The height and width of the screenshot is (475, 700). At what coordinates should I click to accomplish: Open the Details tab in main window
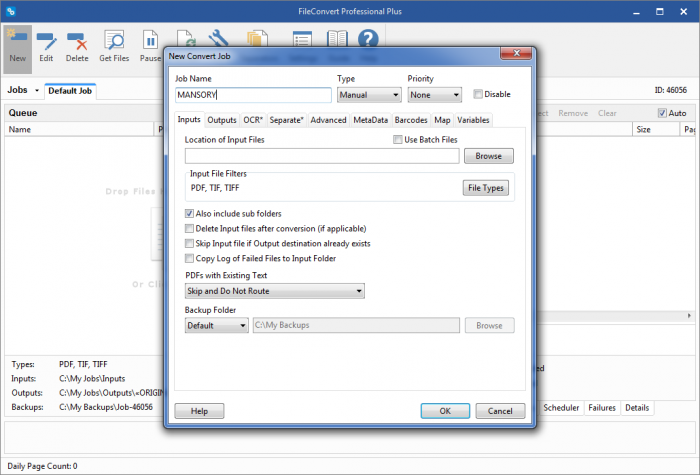coord(637,408)
